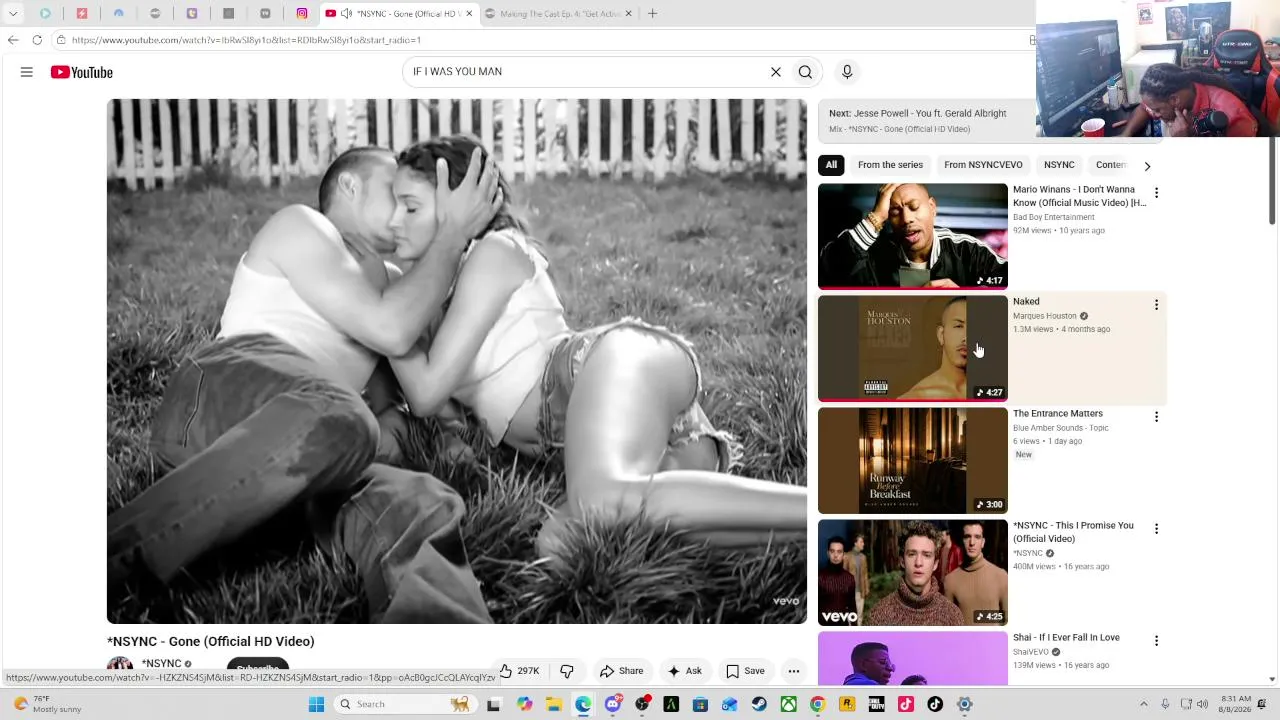This screenshot has width=1280, height=720.
Task: Clear the search box with the X
Action: pyautogui.click(x=775, y=72)
